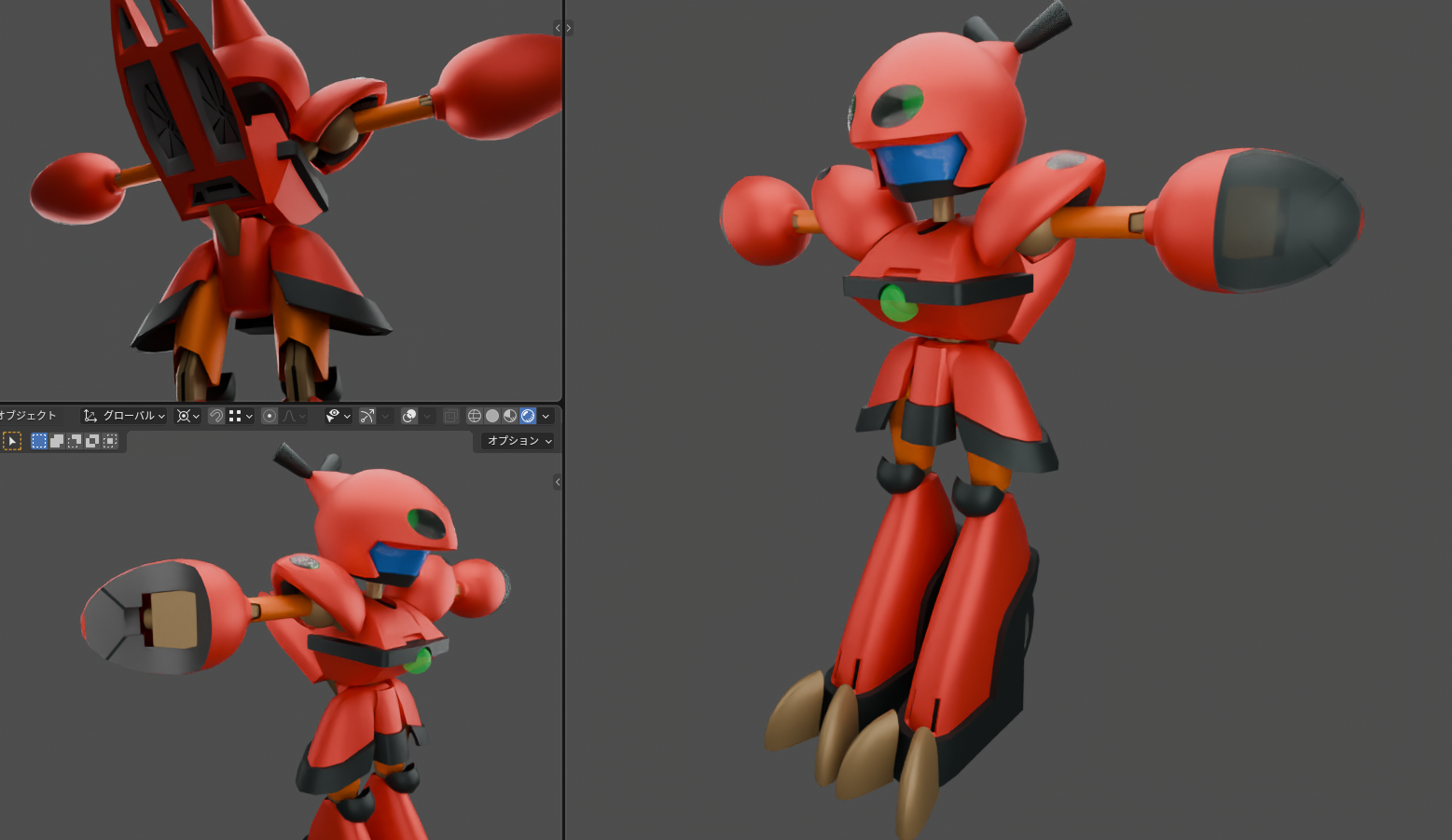Open the shading options dropdown arrow
Screen dimensions: 1452x840
click(546, 416)
